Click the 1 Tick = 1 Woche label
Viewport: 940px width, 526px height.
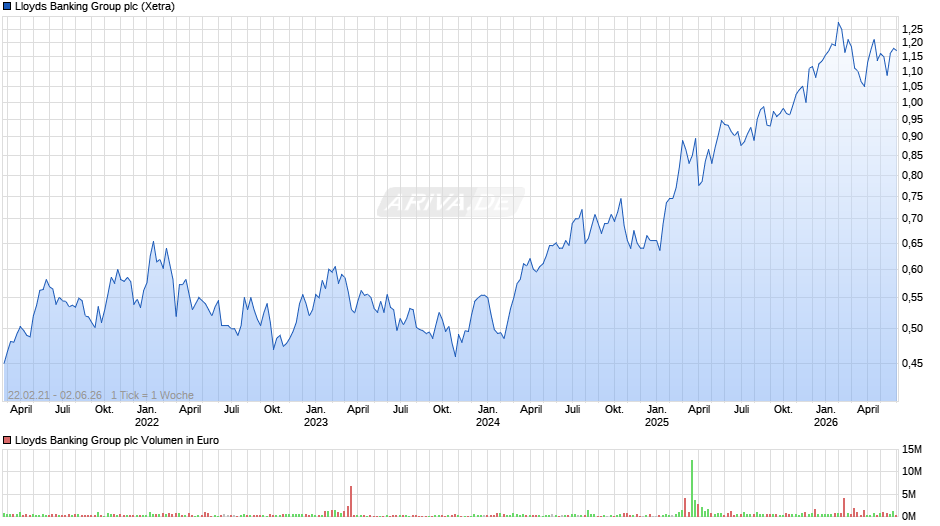pos(152,395)
